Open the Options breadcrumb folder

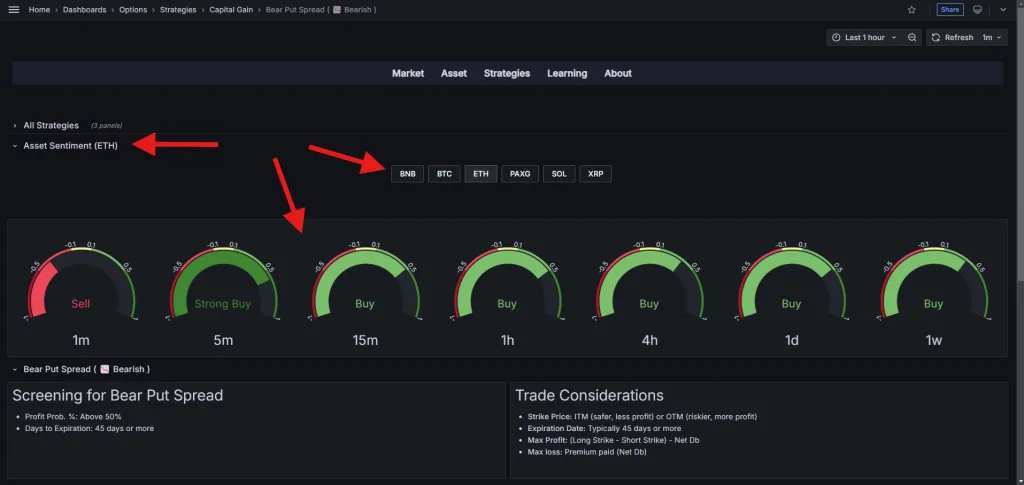coord(133,10)
